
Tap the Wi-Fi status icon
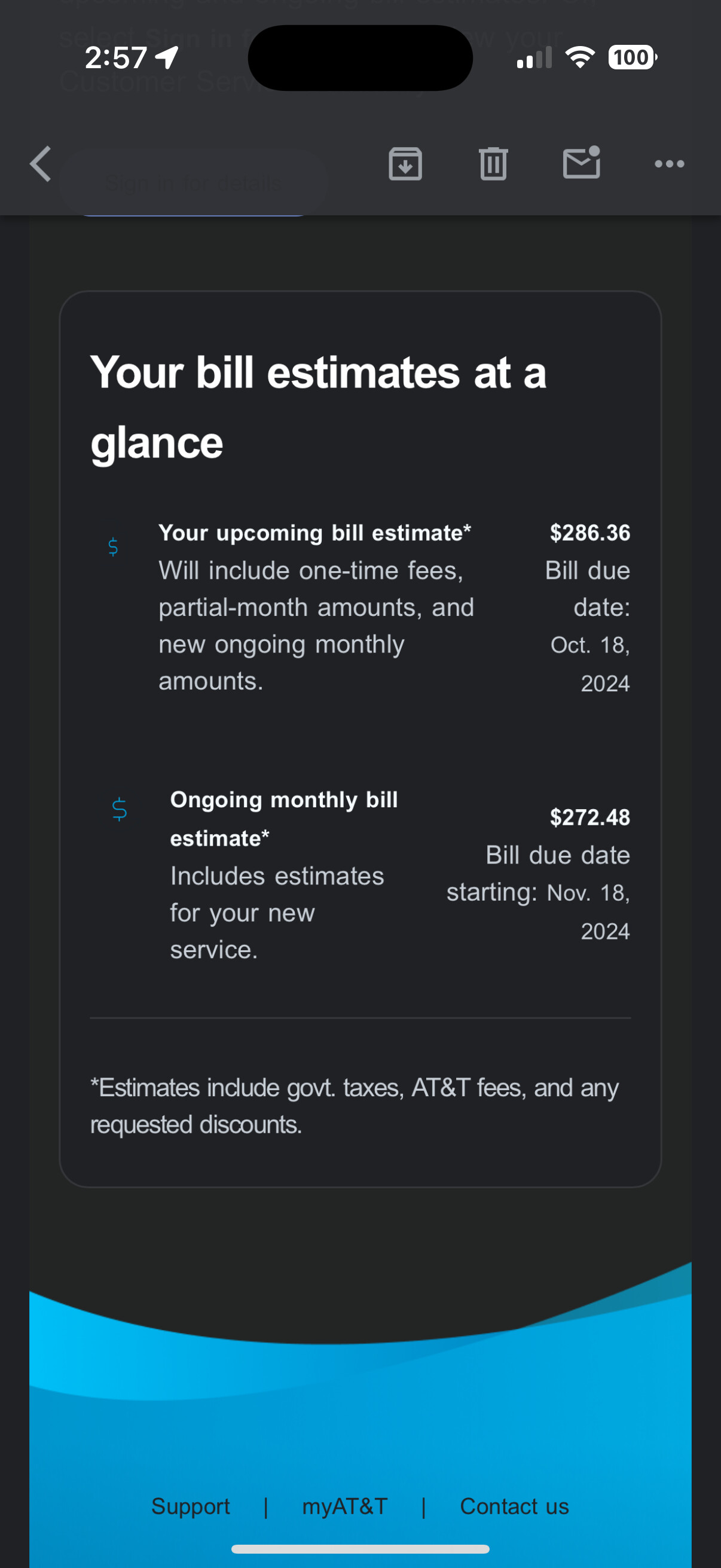click(580, 57)
